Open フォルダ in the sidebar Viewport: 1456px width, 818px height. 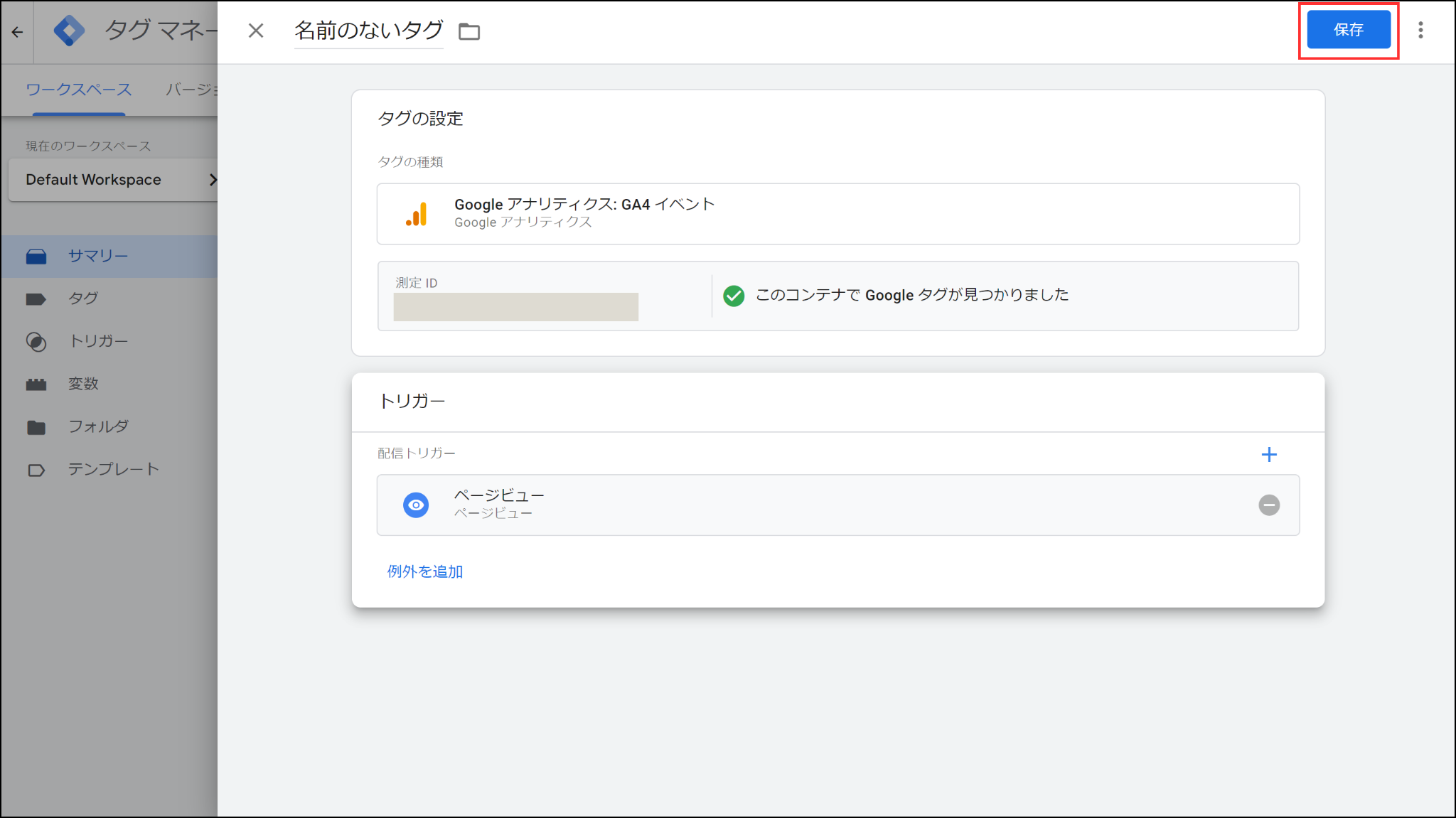pyautogui.click(x=109, y=426)
